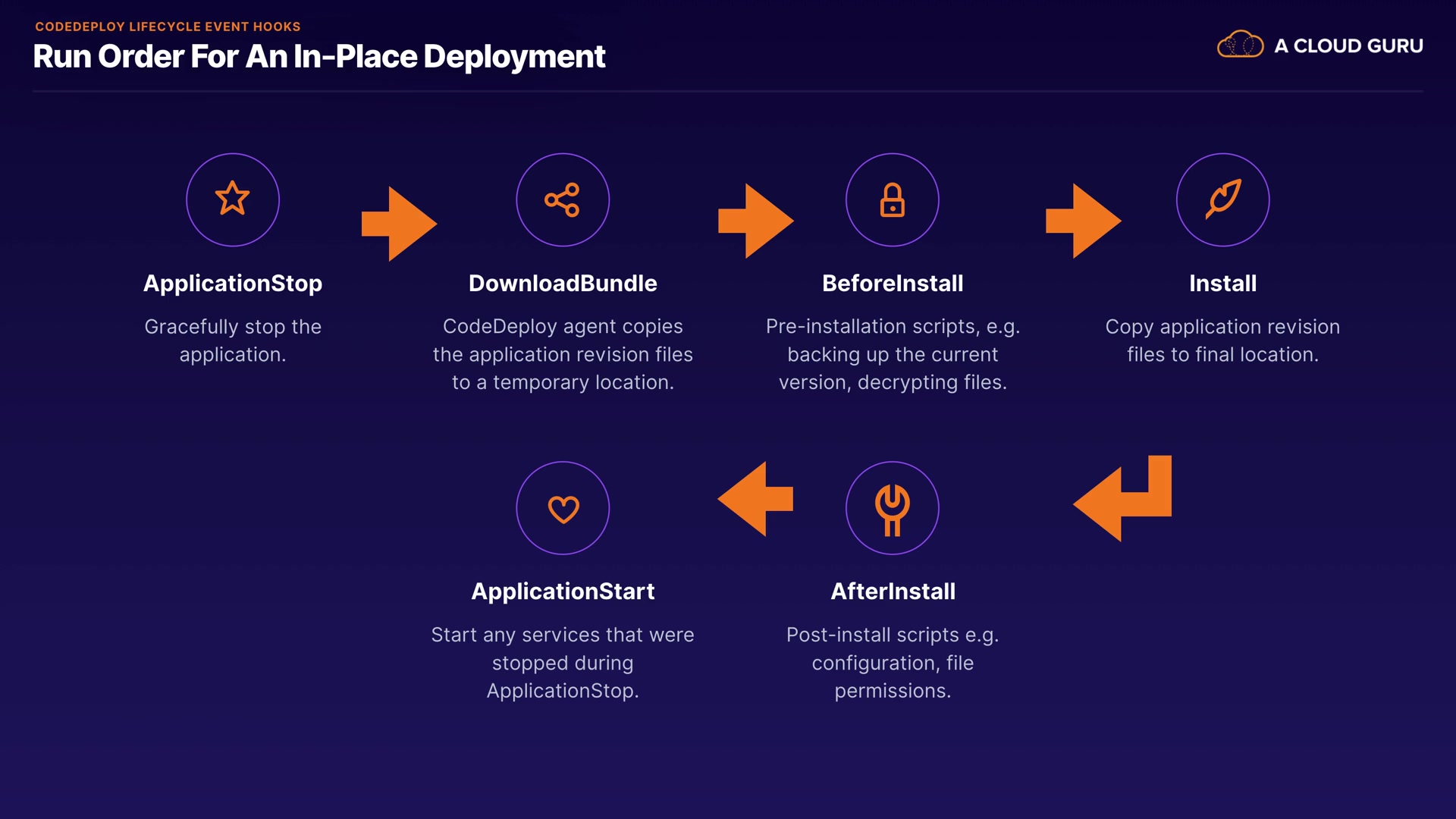Click the ApplicationStart heading text
Screen dimensions: 1456x819
pos(562,591)
